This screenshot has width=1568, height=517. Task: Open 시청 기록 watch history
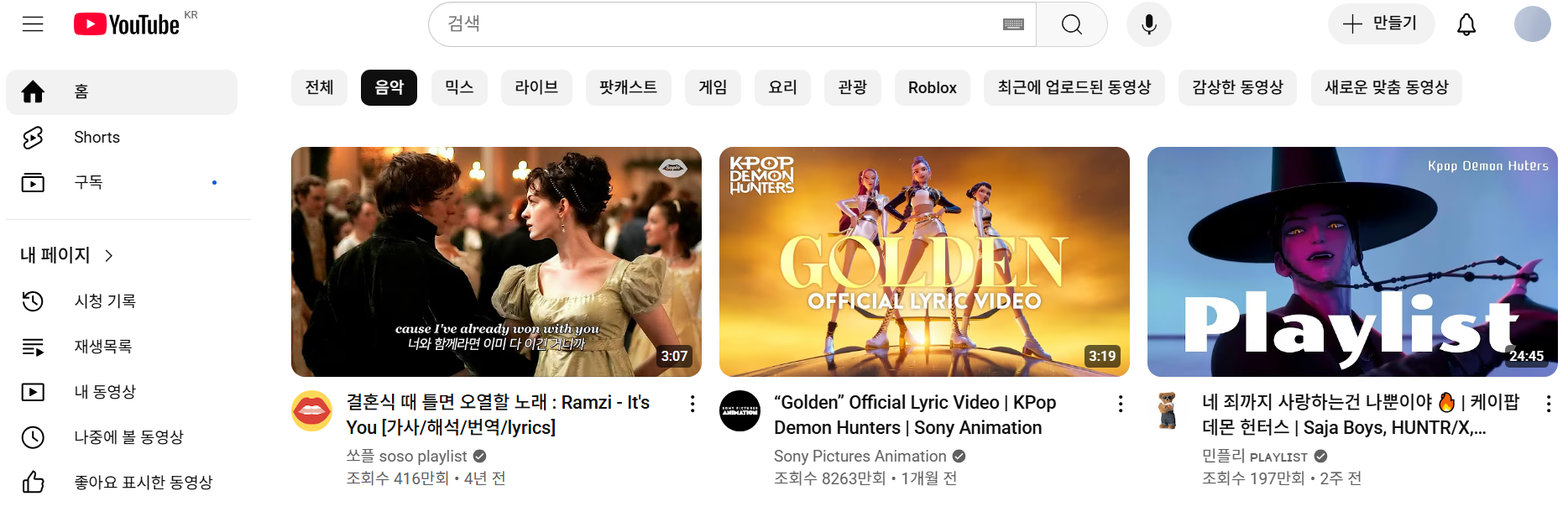click(122, 300)
